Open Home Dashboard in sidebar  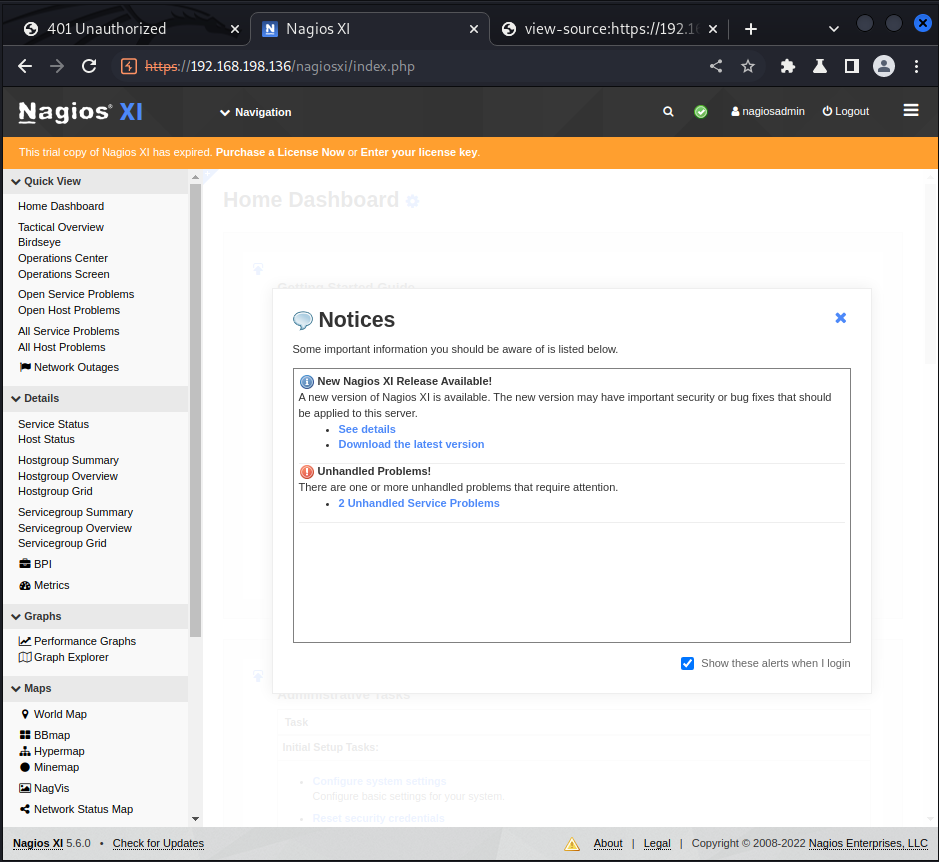pyautogui.click(x=61, y=206)
